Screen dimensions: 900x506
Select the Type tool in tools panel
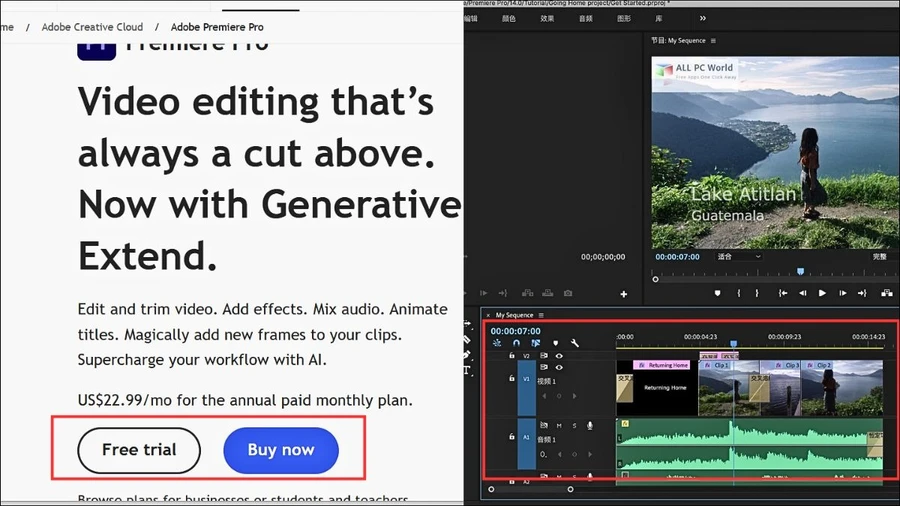tap(467, 371)
